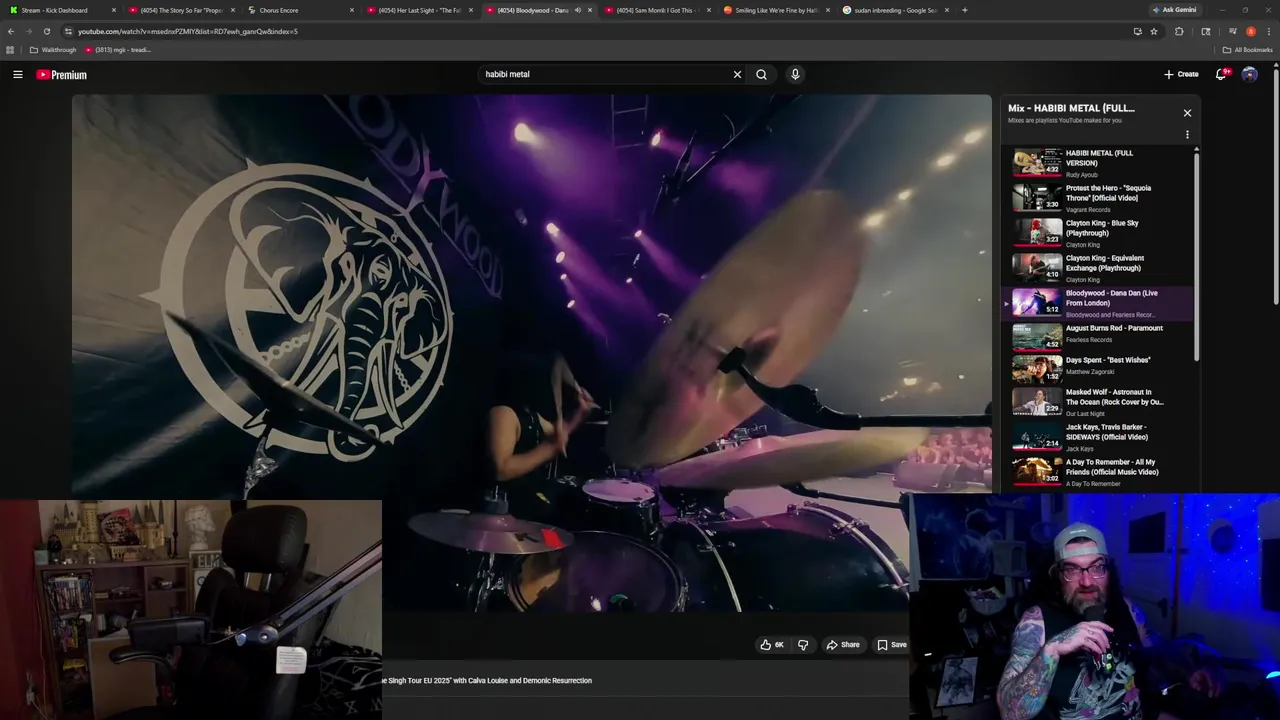Play 'August Burns Red - Paramount' thumbnail

coord(1037,336)
